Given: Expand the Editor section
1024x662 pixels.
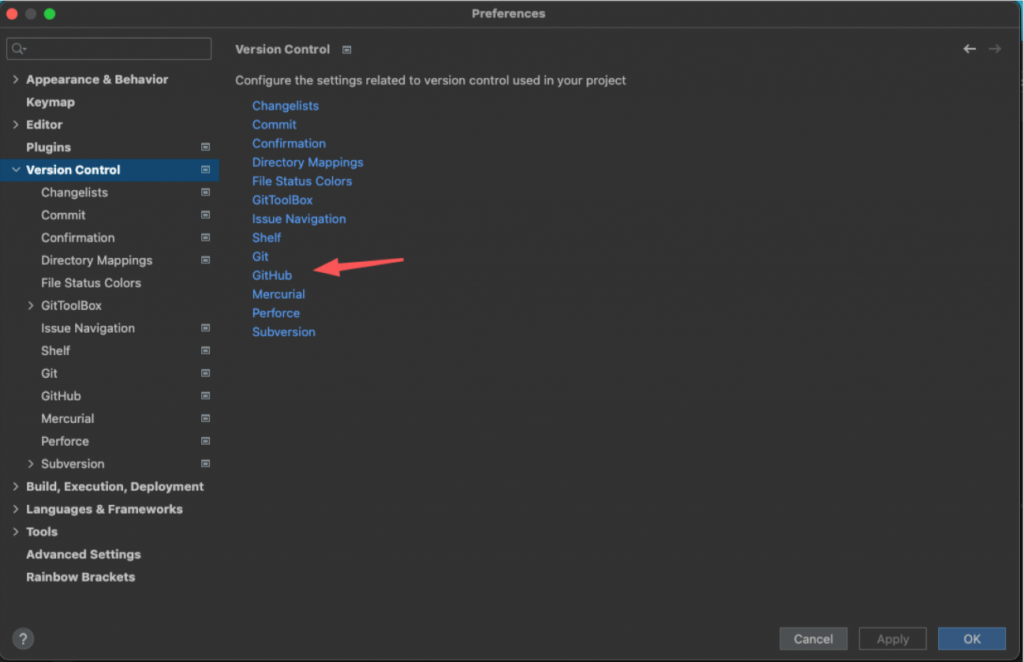Looking at the screenshot, I should [16, 125].
